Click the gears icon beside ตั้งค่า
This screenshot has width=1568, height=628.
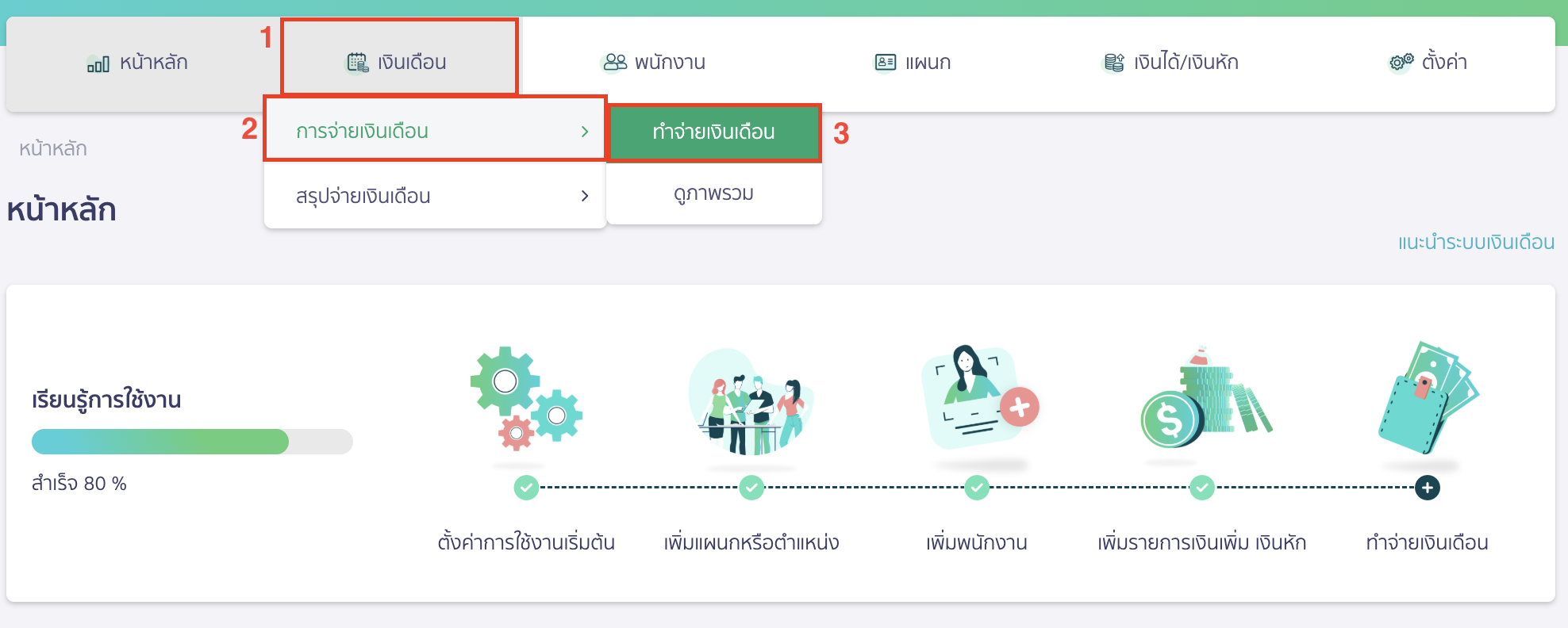click(x=1401, y=62)
